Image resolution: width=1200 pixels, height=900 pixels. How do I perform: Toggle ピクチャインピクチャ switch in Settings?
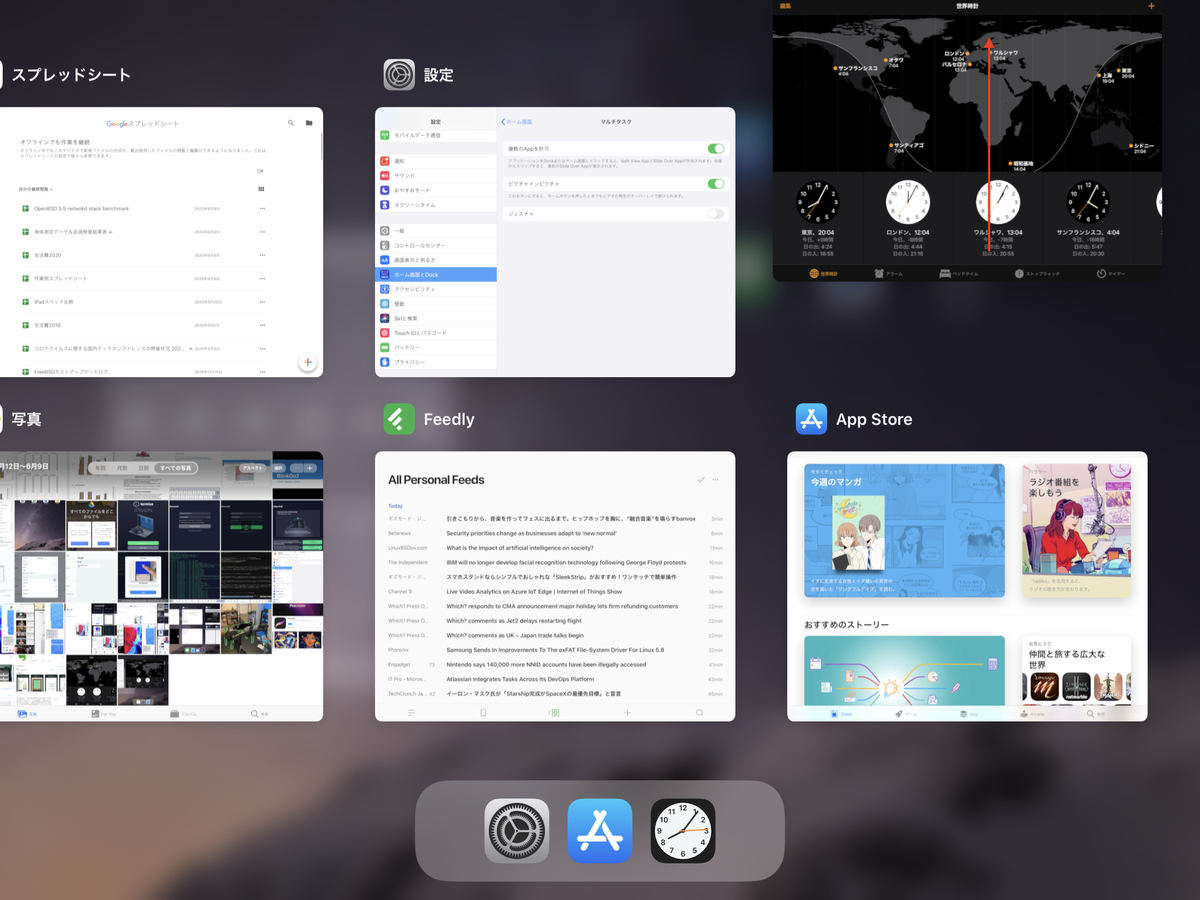(x=716, y=184)
